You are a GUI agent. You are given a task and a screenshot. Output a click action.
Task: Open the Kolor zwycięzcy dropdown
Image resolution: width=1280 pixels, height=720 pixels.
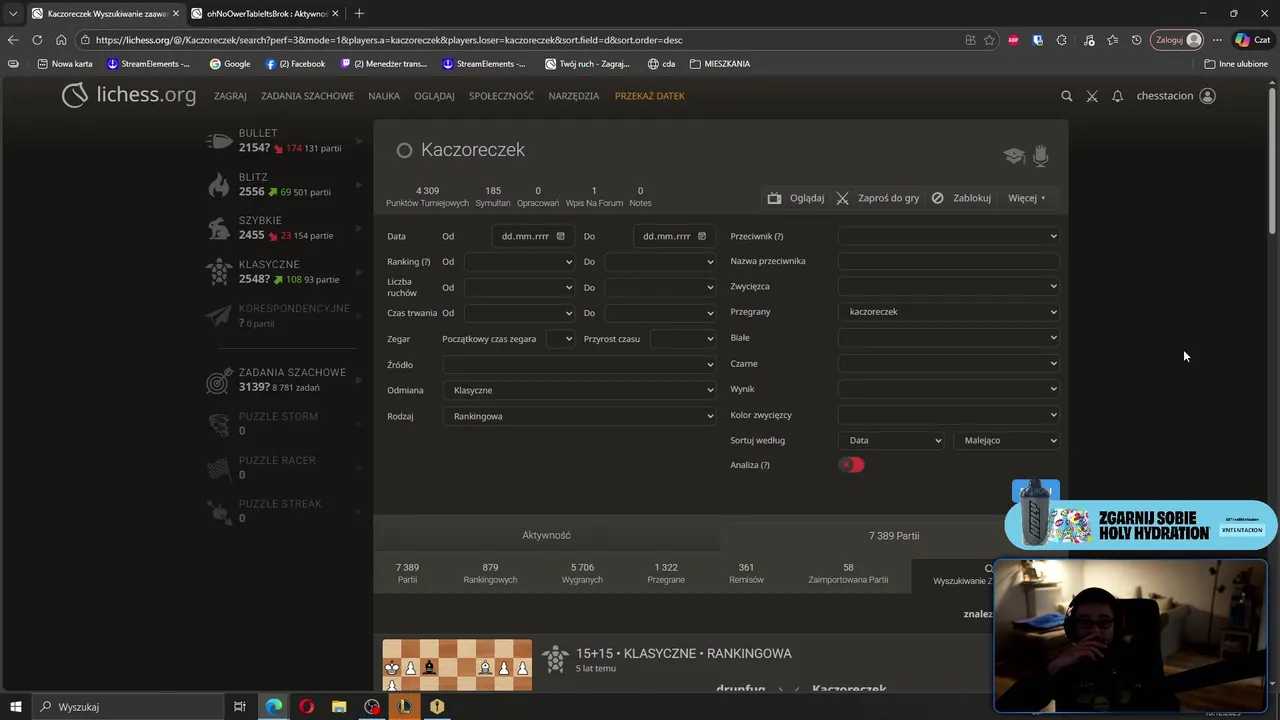point(948,415)
